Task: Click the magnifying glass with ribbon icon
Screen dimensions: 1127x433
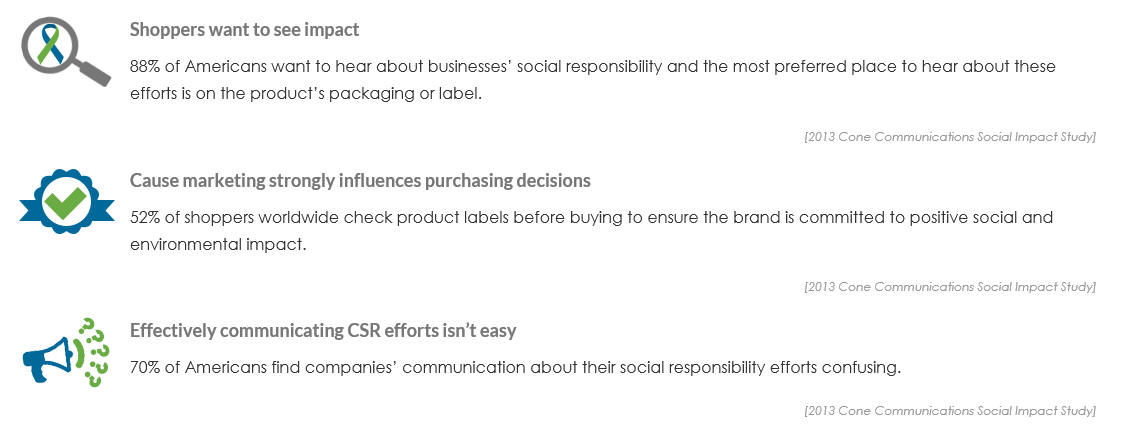Action: pyautogui.click(x=65, y=52)
